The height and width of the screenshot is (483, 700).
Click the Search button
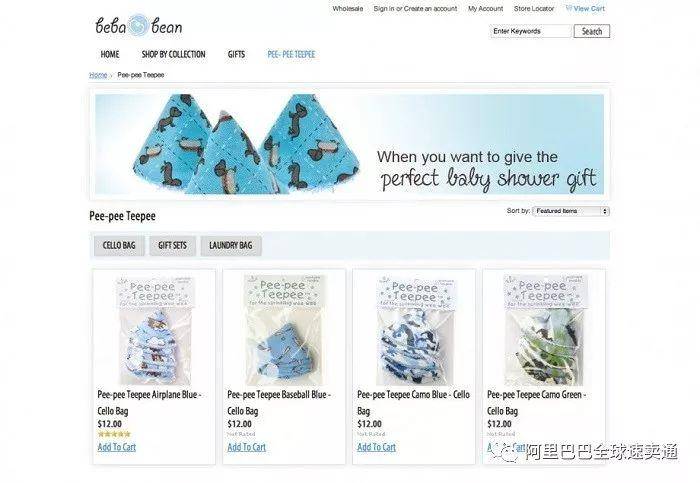click(x=592, y=31)
